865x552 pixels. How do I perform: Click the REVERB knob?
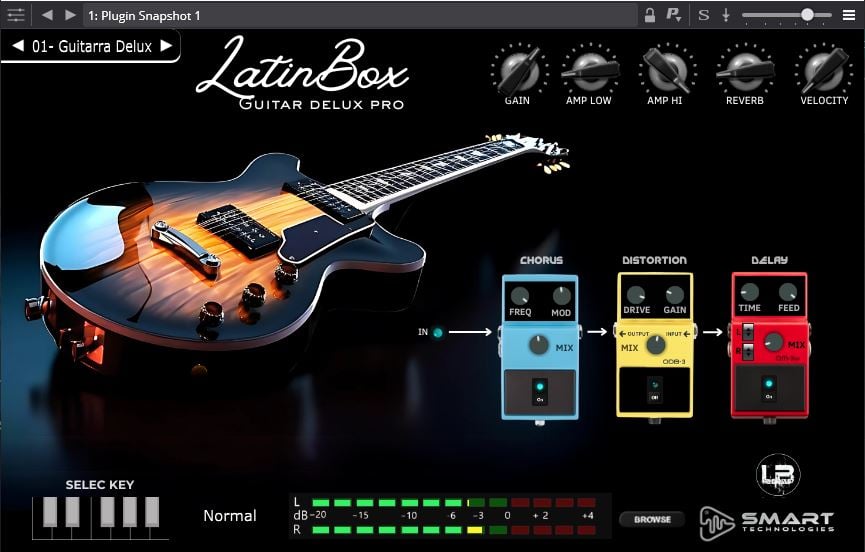coord(745,71)
